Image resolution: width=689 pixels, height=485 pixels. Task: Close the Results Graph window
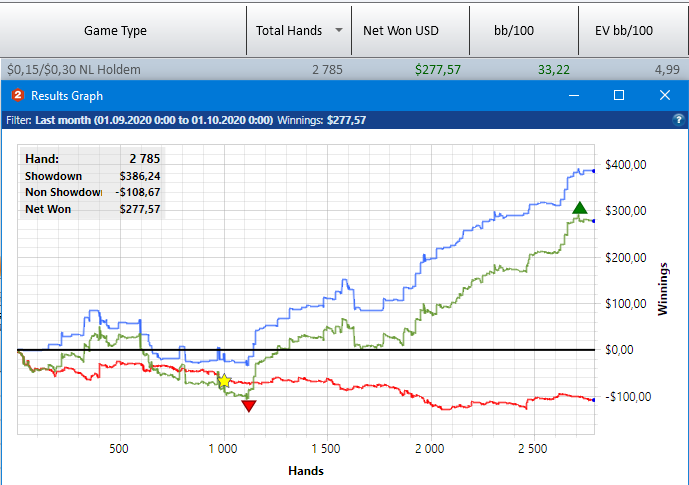(x=665, y=95)
